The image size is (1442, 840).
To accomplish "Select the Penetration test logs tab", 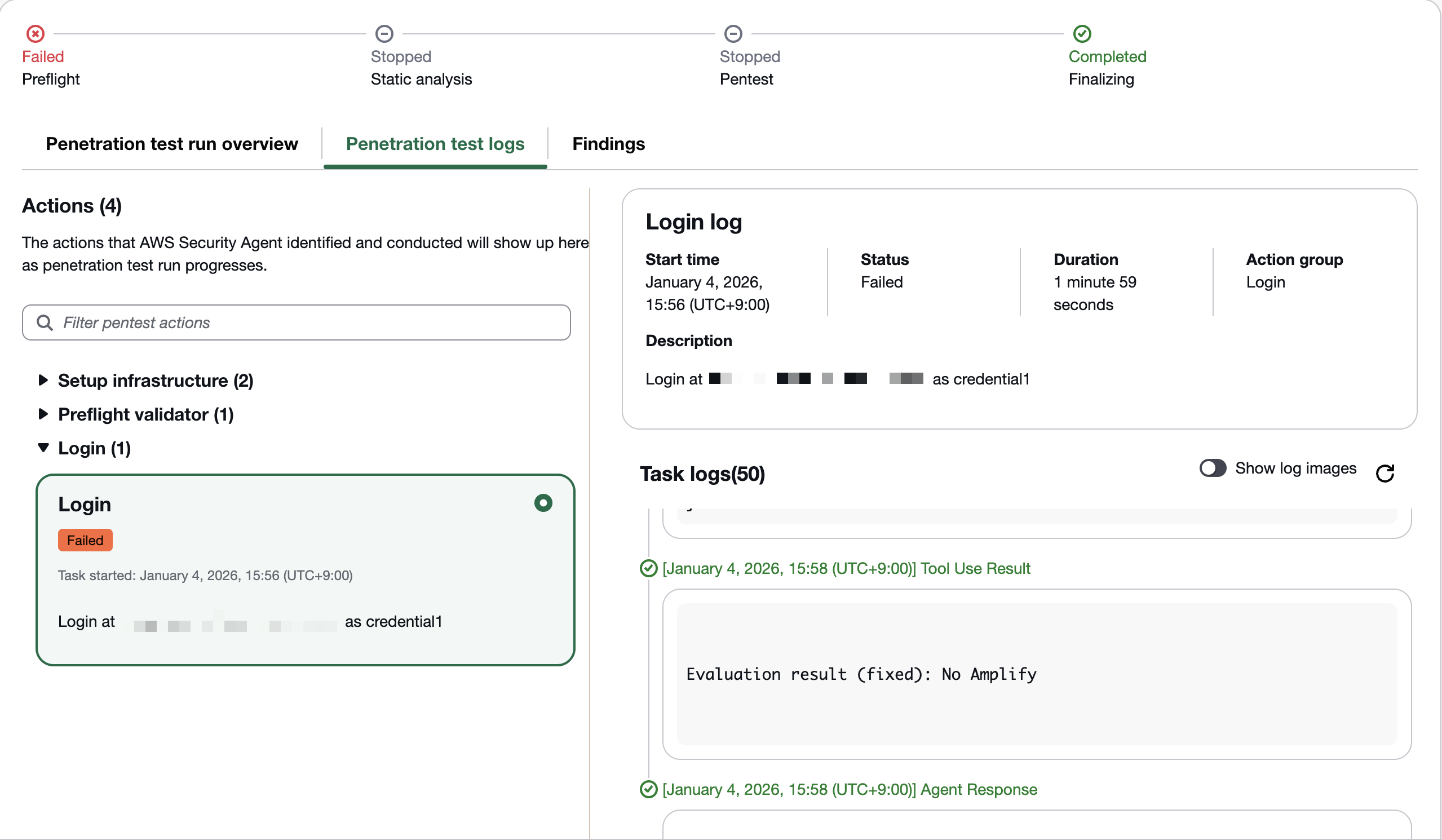I will tap(435, 144).
